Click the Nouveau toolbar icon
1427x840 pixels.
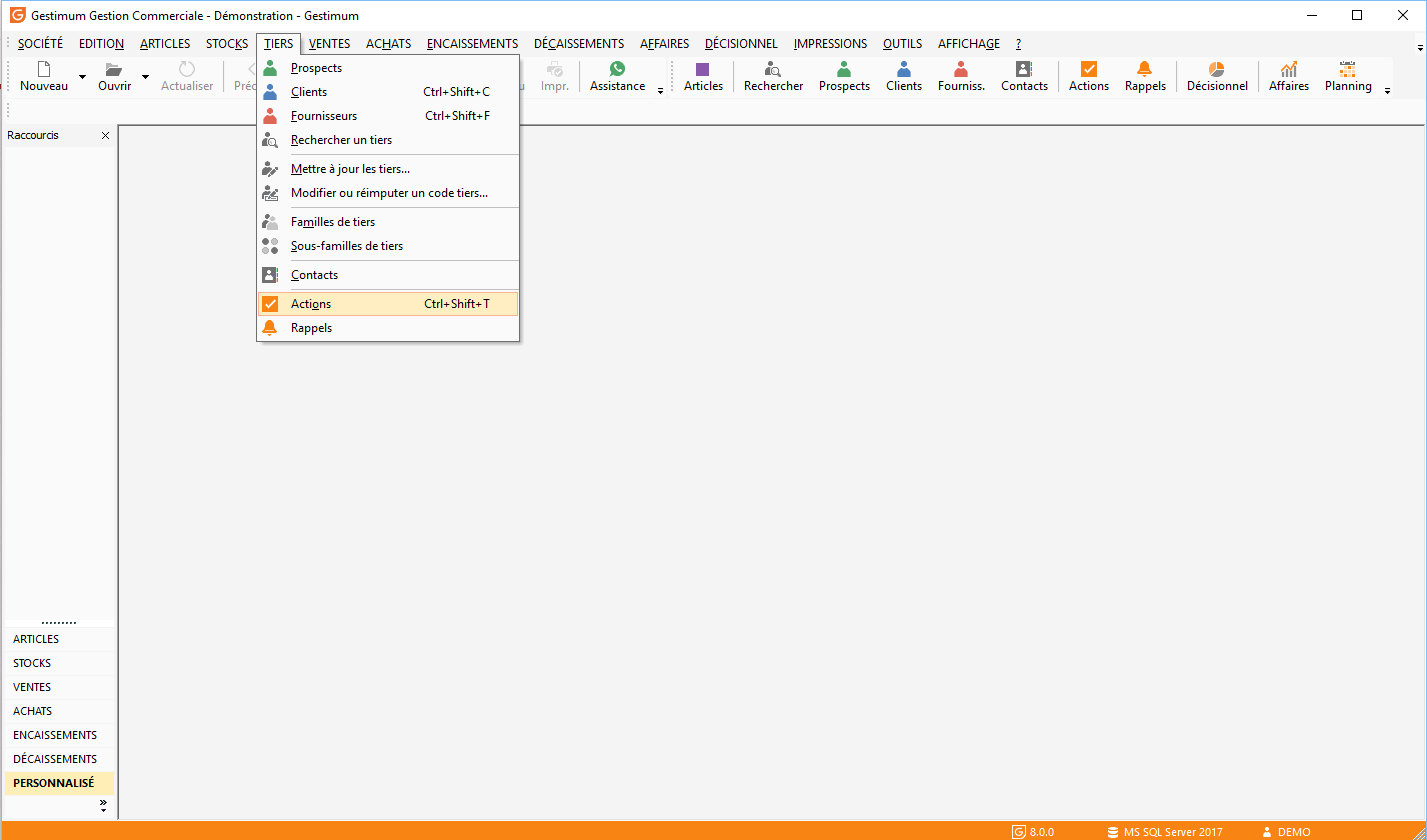pos(44,70)
